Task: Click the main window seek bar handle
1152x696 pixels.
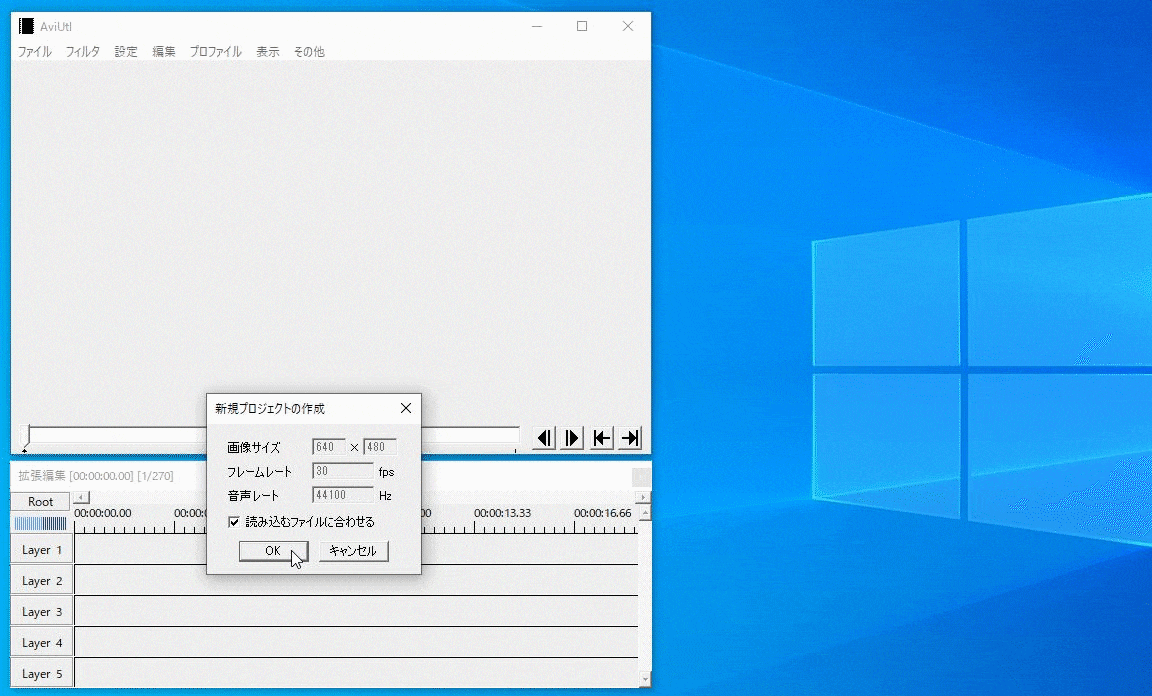Action: point(25,436)
